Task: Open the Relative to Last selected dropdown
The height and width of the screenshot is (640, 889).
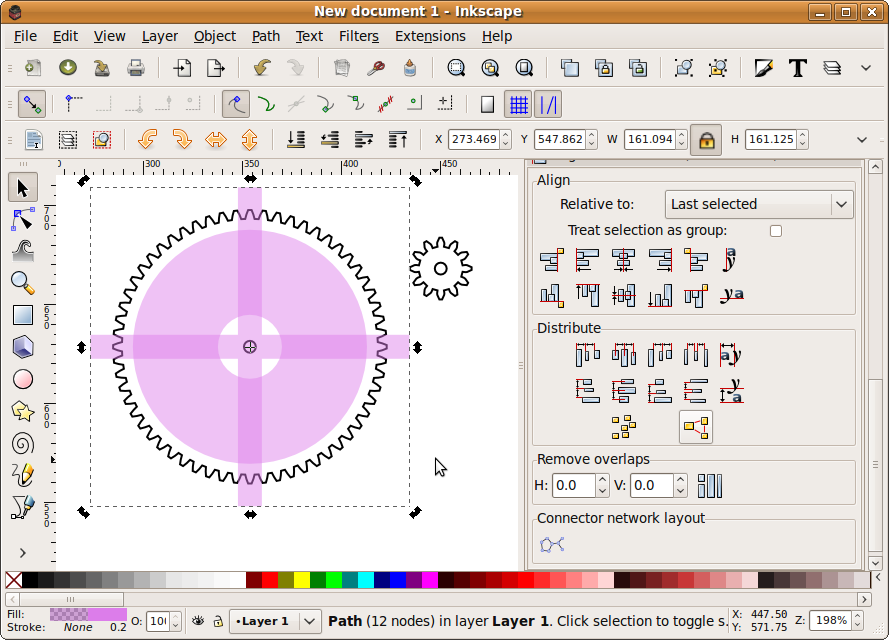Action: click(x=759, y=204)
